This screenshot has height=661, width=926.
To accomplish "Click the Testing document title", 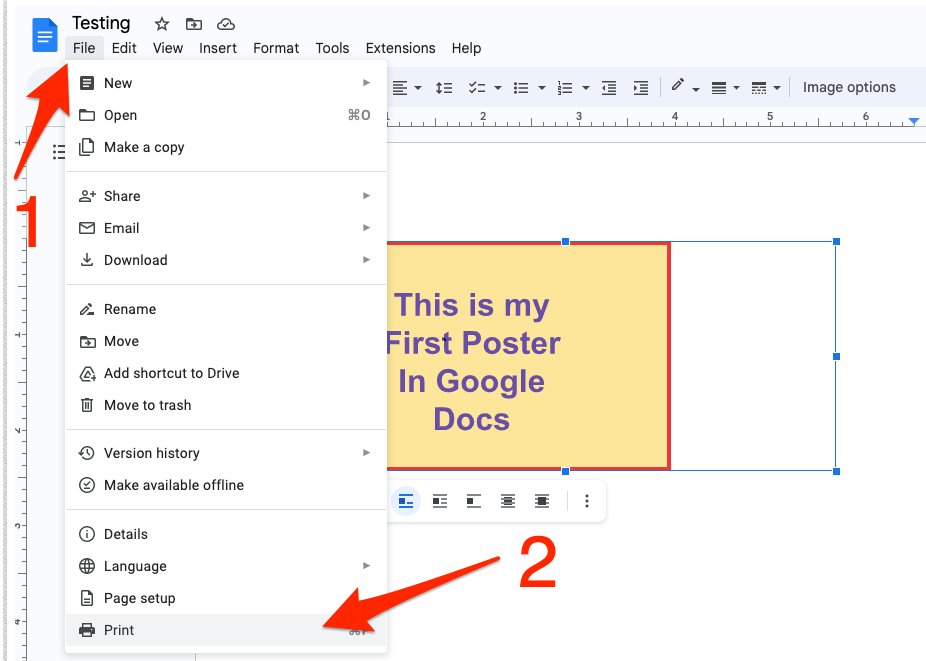I will (101, 23).
